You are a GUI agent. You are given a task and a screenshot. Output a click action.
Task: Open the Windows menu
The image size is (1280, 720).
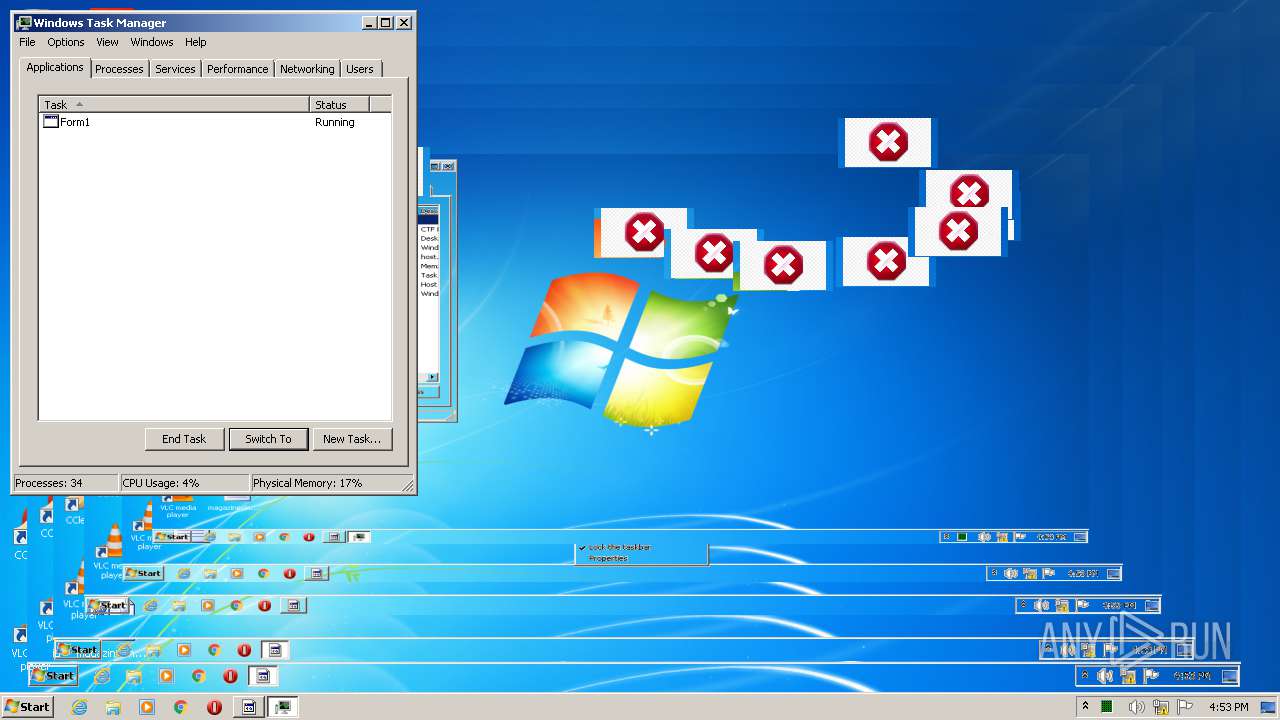click(x=152, y=42)
